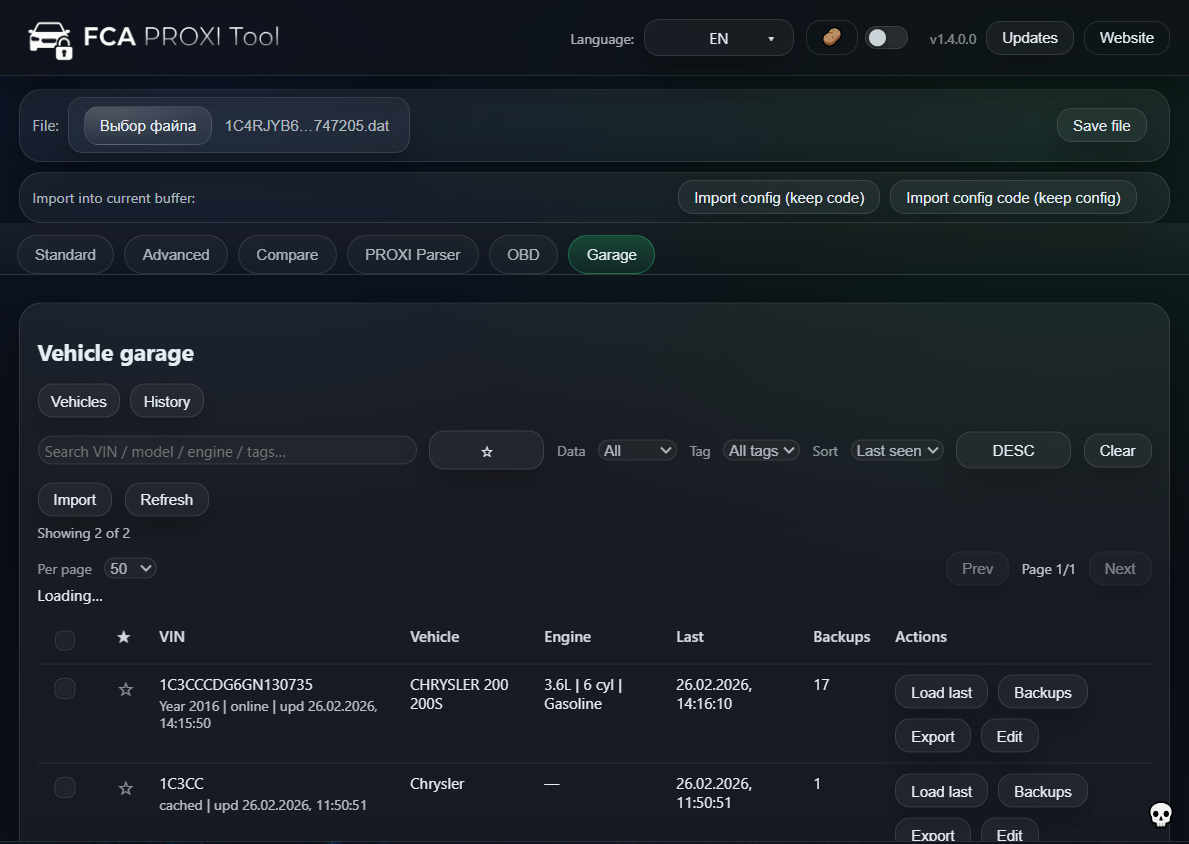
Task: Click the FCA PROXI Tool car logo
Action: tap(50, 37)
